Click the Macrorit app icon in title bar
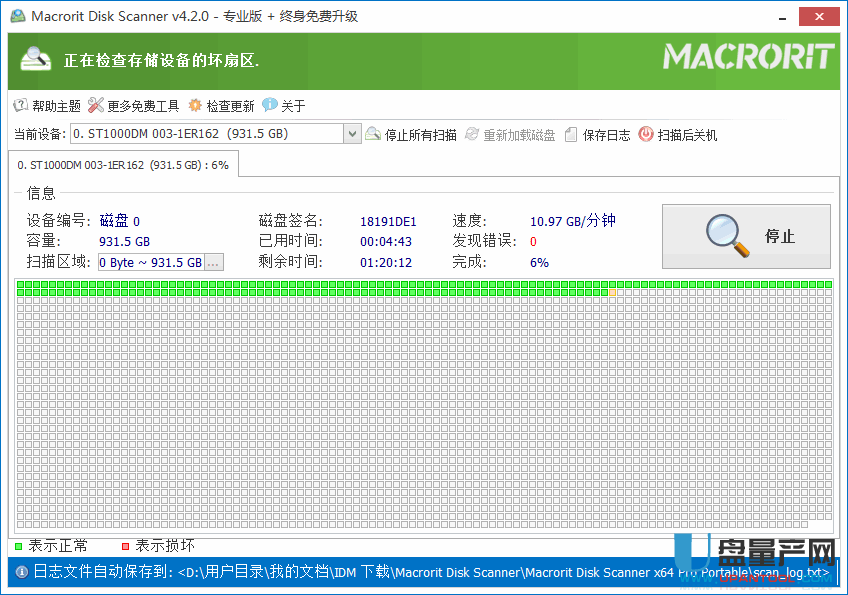Screen dimensions: 848x595 tap(18, 17)
